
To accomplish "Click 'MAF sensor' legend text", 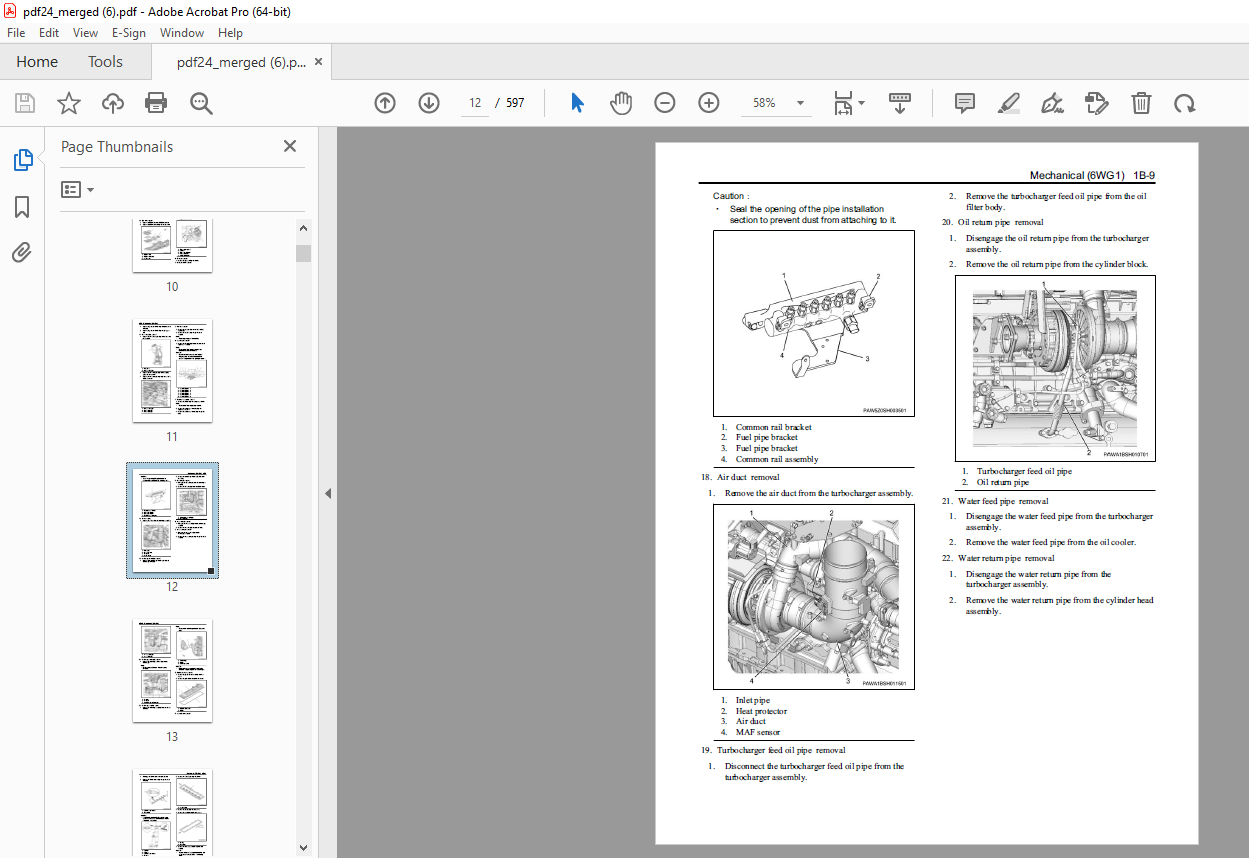I will [757, 732].
